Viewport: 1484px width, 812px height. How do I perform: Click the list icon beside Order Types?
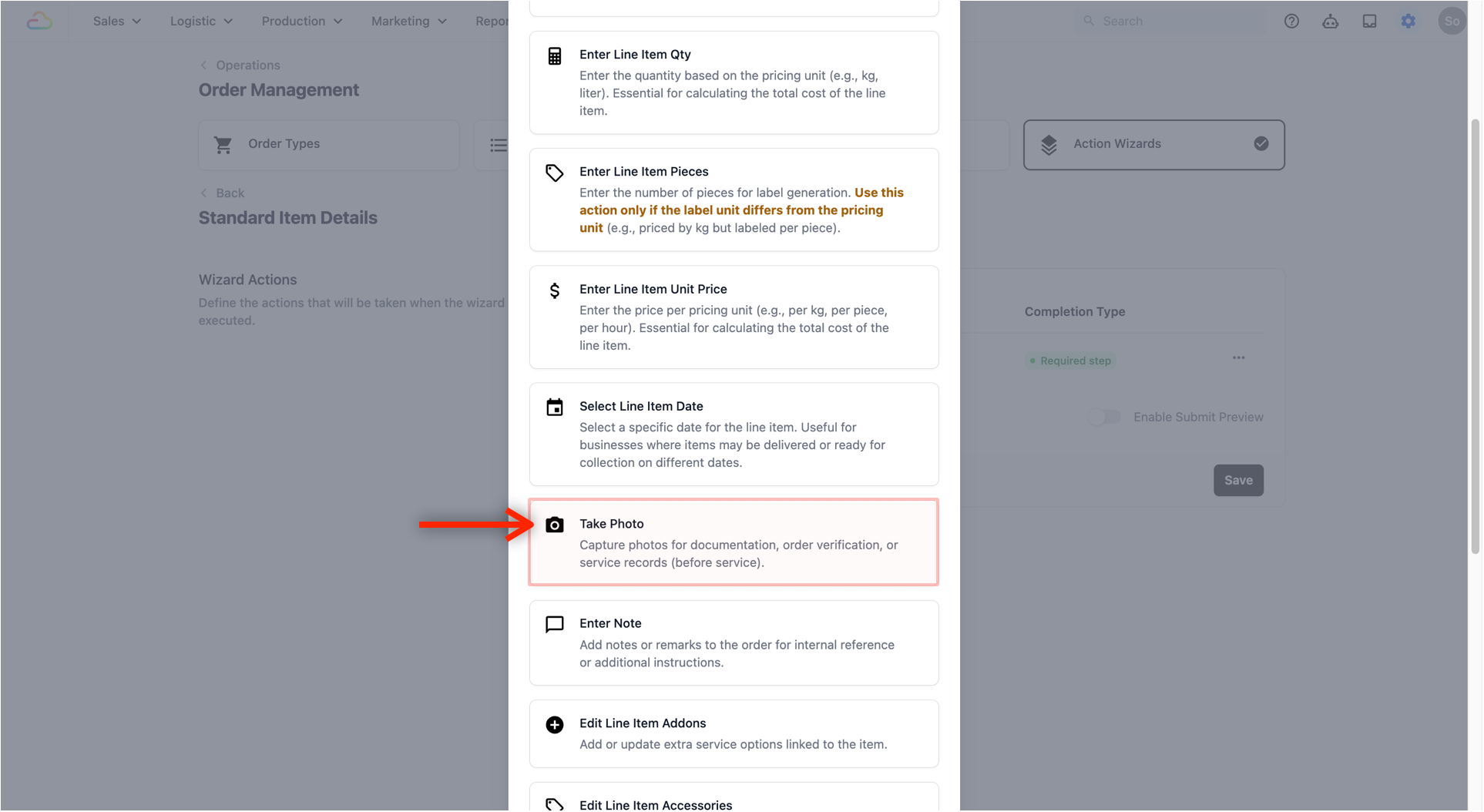pyautogui.click(x=499, y=145)
